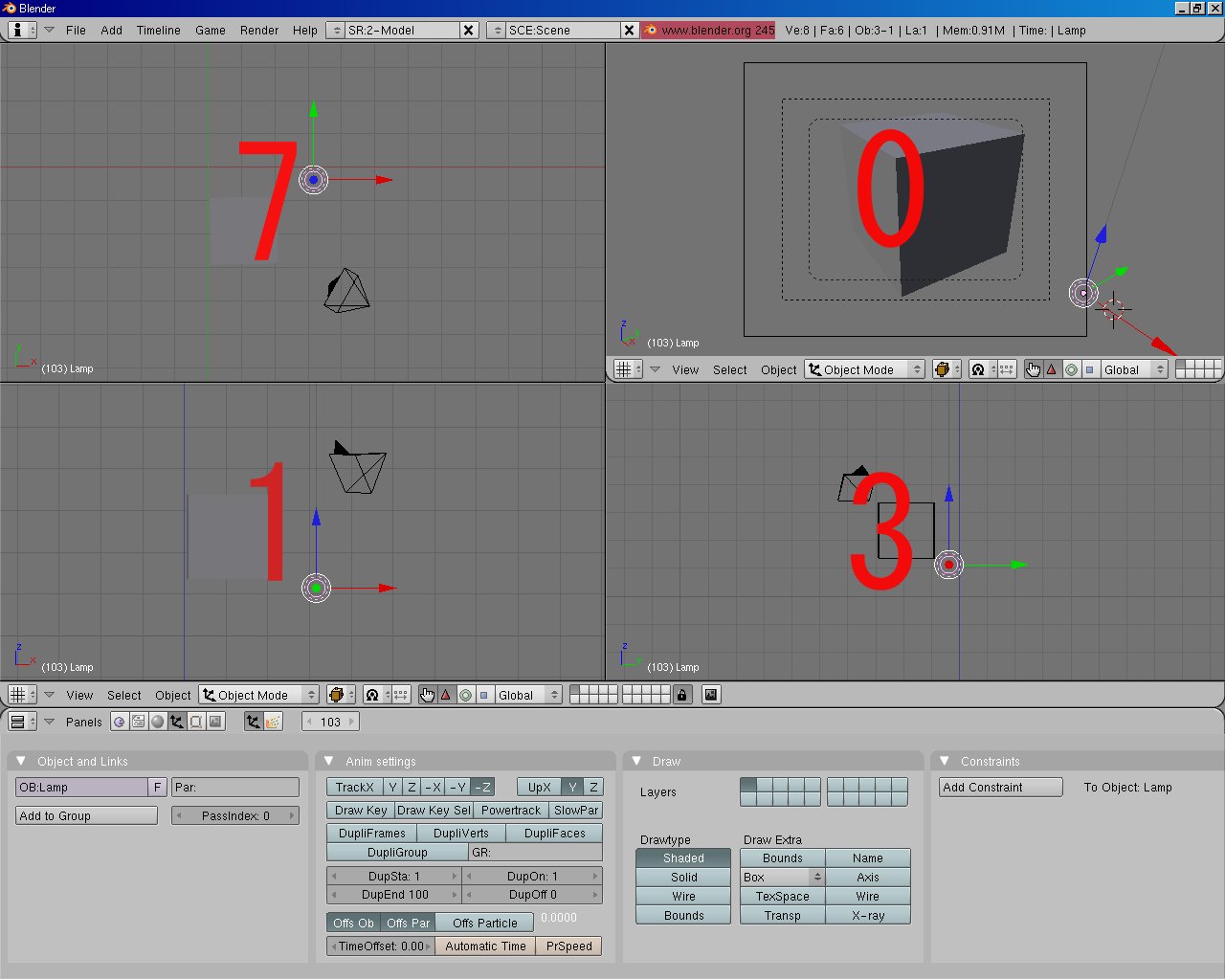The width and height of the screenshot is (1225, 980).
Task: Click the Editing buttons icon in buttons header
Action: pos(196,721)
